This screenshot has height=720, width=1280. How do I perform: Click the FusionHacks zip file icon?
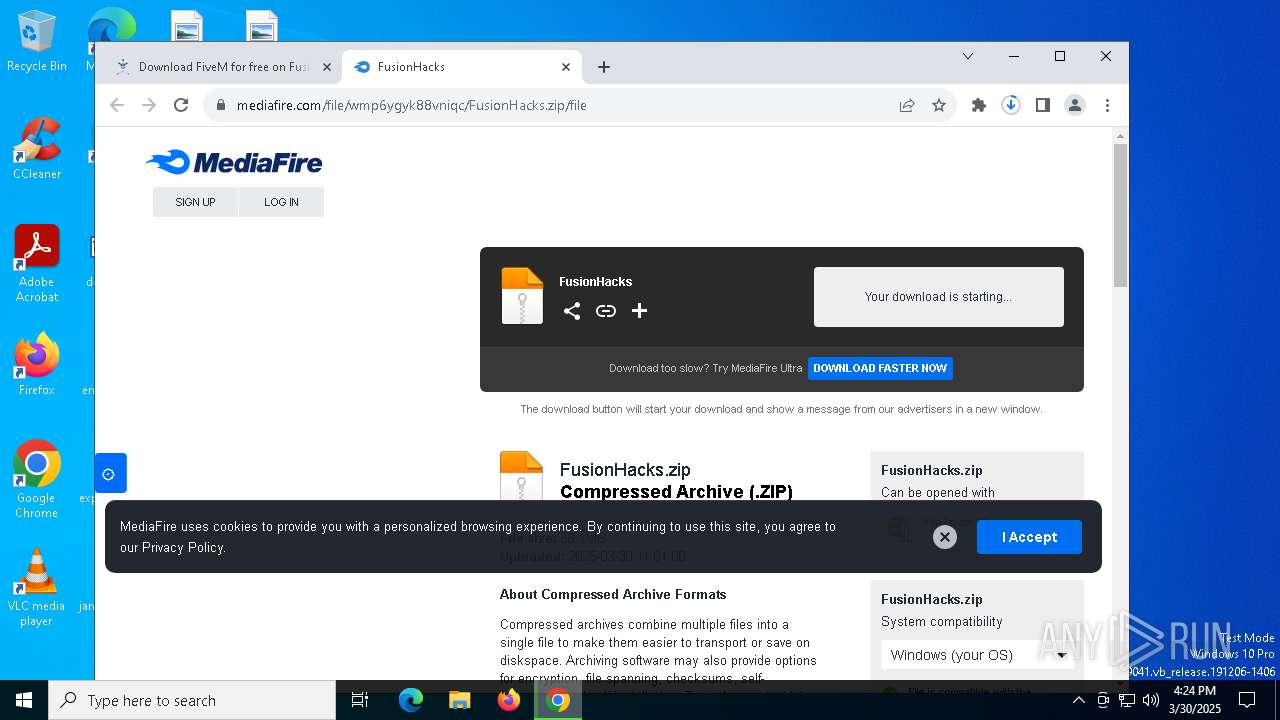pyautogui.click(x=522, y=296)
